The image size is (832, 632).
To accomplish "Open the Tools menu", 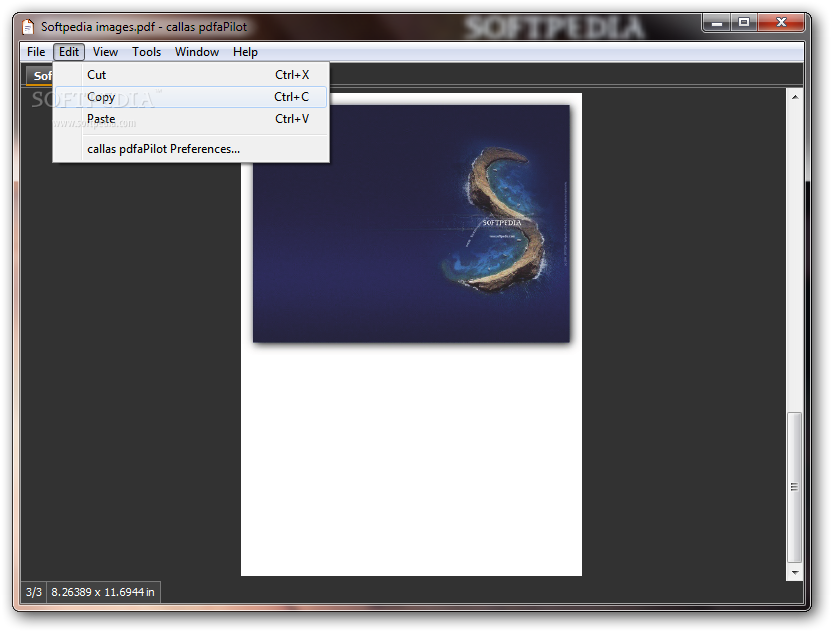I will [x=146, y=52].
